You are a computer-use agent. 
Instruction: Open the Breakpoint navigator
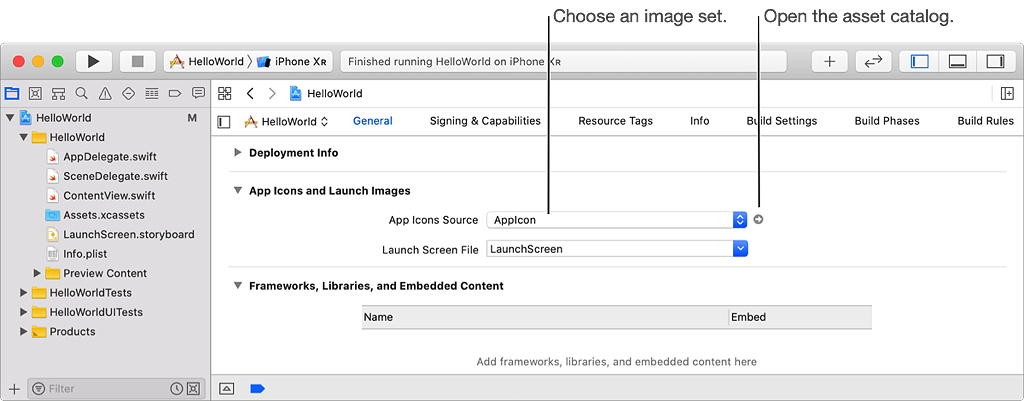click(x=175, y=93)
